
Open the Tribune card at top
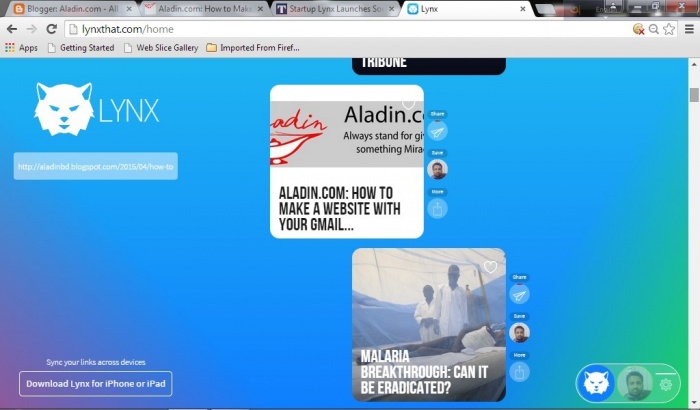click(x=429, y=66)
